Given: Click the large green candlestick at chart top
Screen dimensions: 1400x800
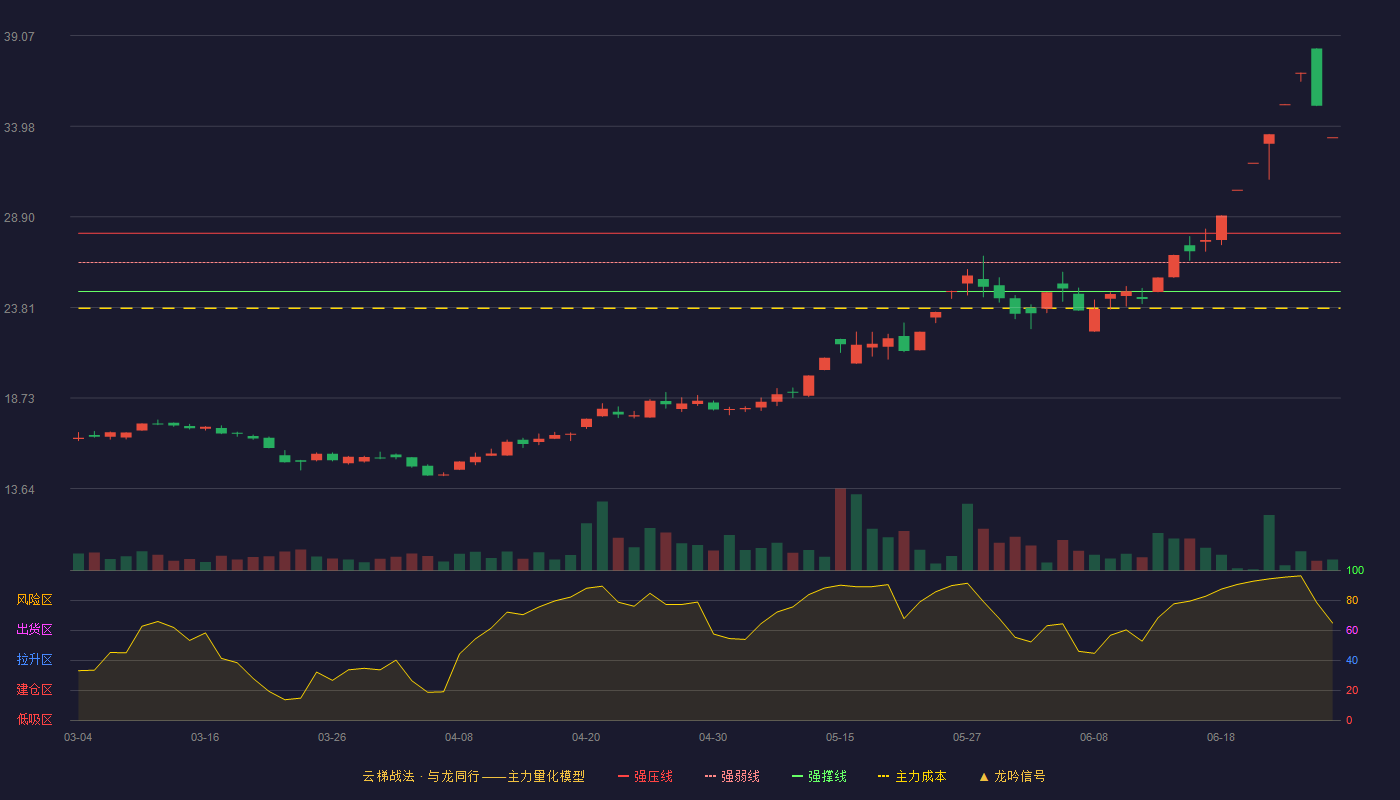Looking at the screenshot, I should 1317,77.
